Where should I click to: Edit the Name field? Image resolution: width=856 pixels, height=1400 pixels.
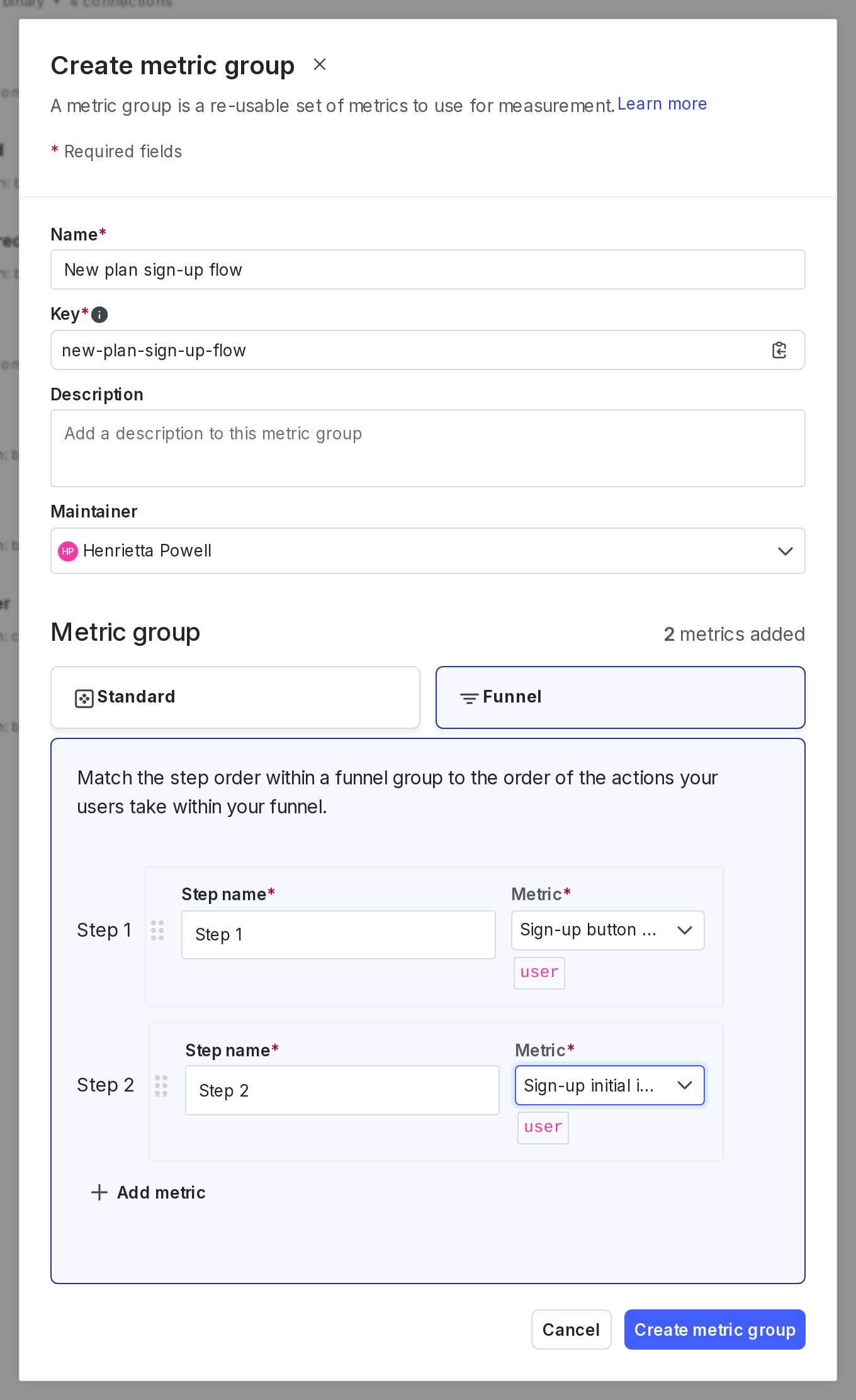point(428,269)
